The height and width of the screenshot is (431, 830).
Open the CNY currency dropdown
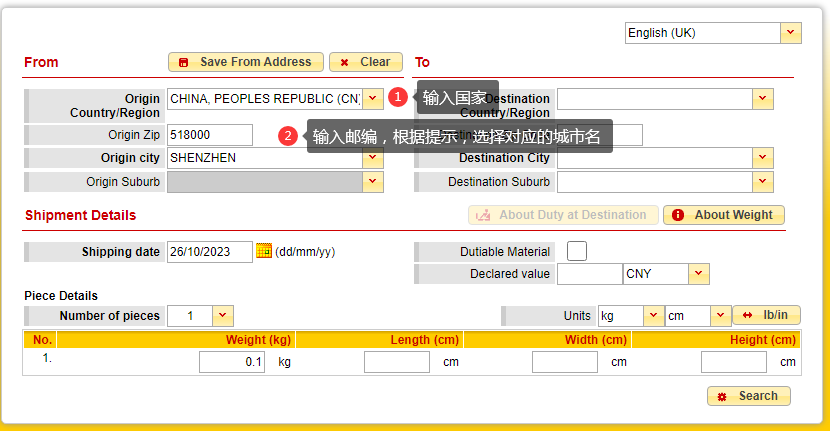[x=698, y=273]
